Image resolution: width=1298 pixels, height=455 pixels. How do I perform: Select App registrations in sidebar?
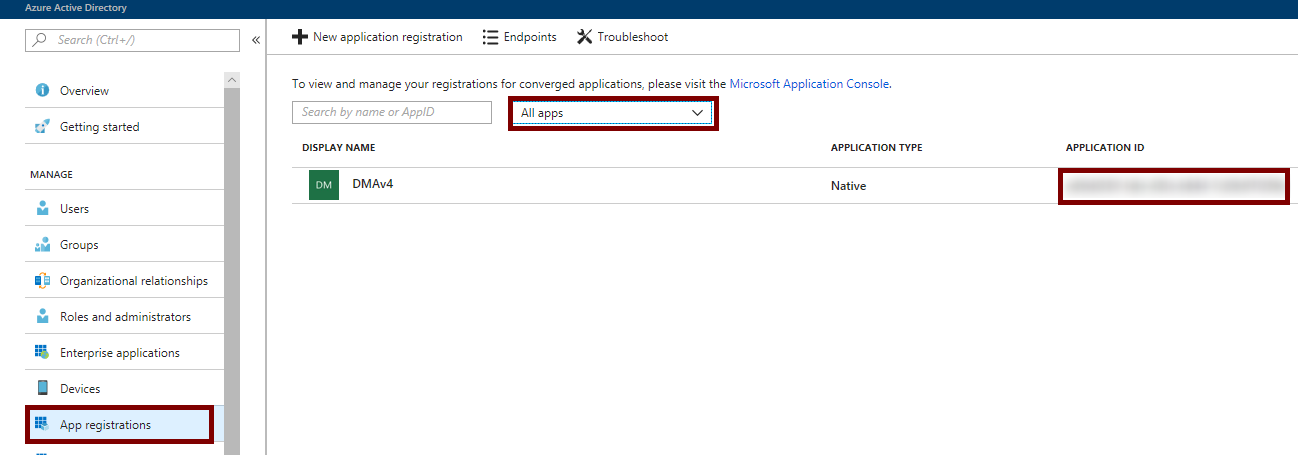(x=119, y=425)
